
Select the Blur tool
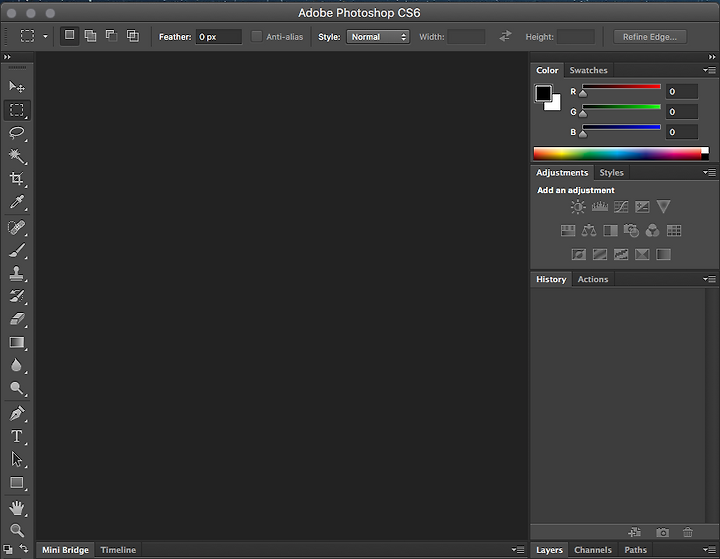pos(17,365)
